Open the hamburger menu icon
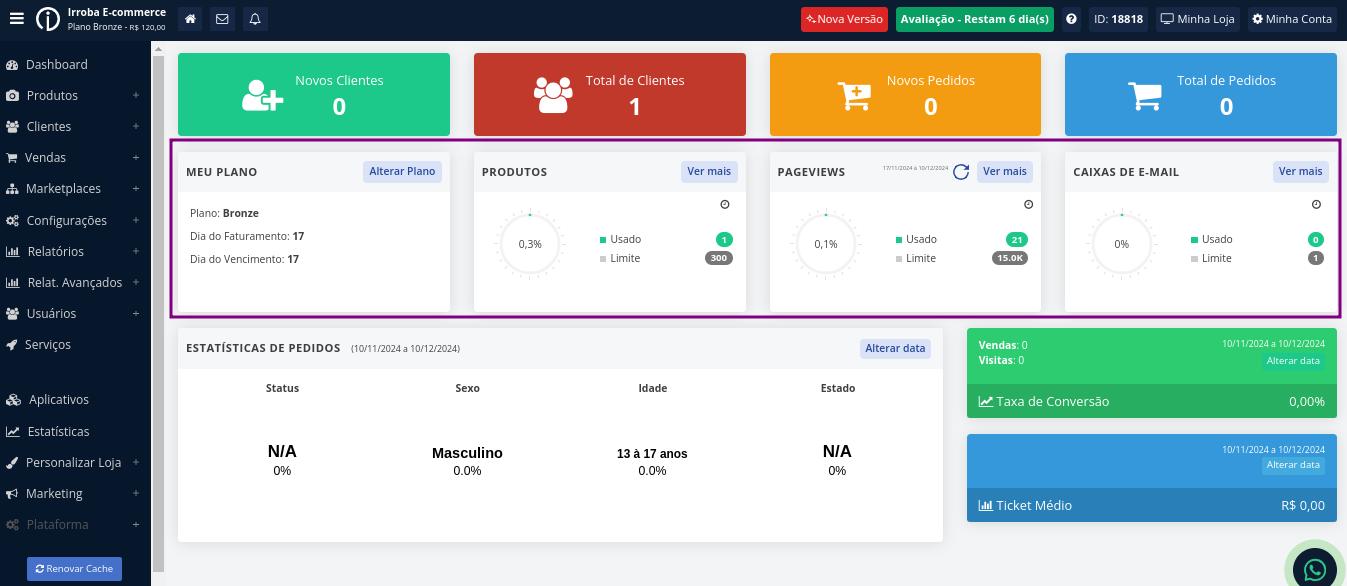 point(16,18)
